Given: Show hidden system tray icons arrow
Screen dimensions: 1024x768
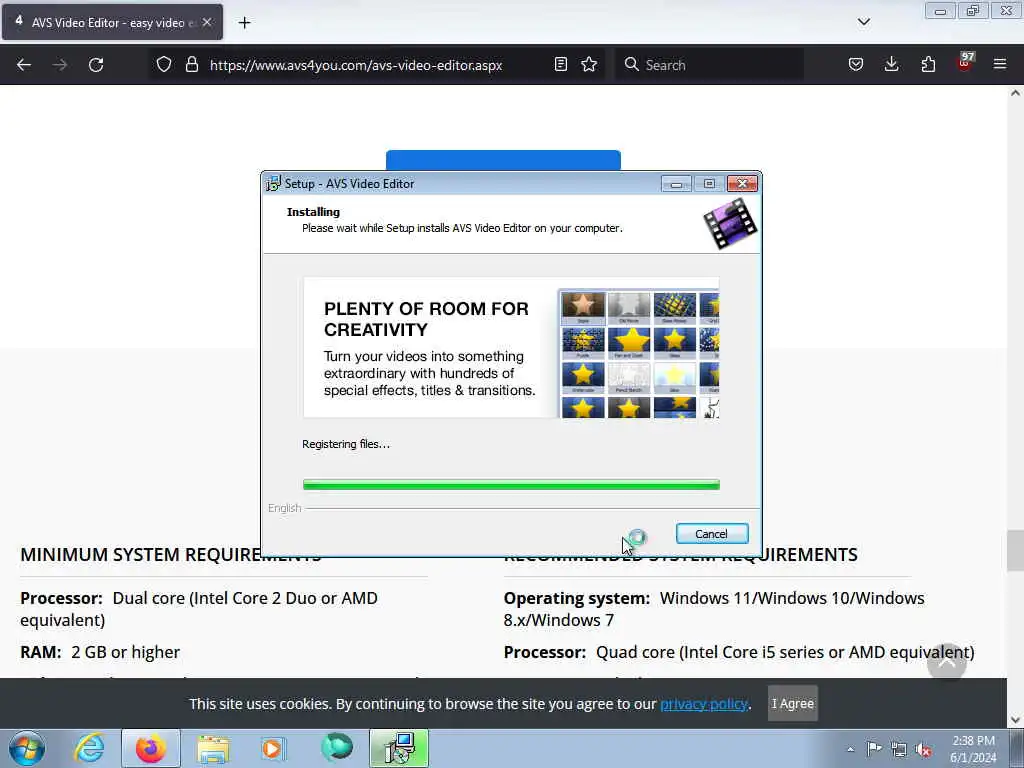Looking at the screenshot, I should pyautogui.click(x=850, y=749).
